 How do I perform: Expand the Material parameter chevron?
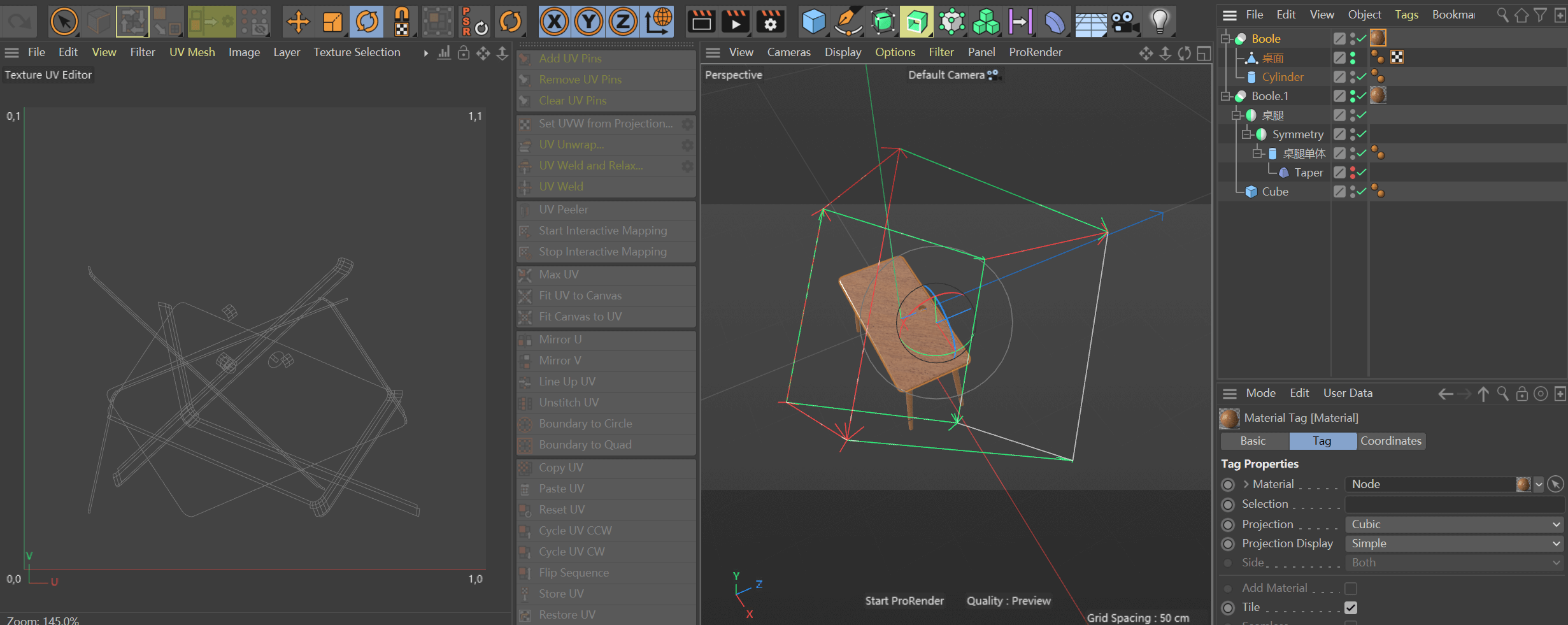coord(1246,484)
